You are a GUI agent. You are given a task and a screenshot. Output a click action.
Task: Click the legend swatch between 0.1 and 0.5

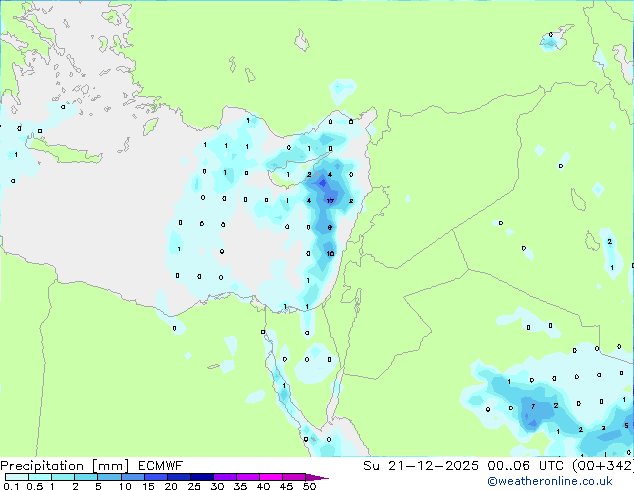[17, 477]
